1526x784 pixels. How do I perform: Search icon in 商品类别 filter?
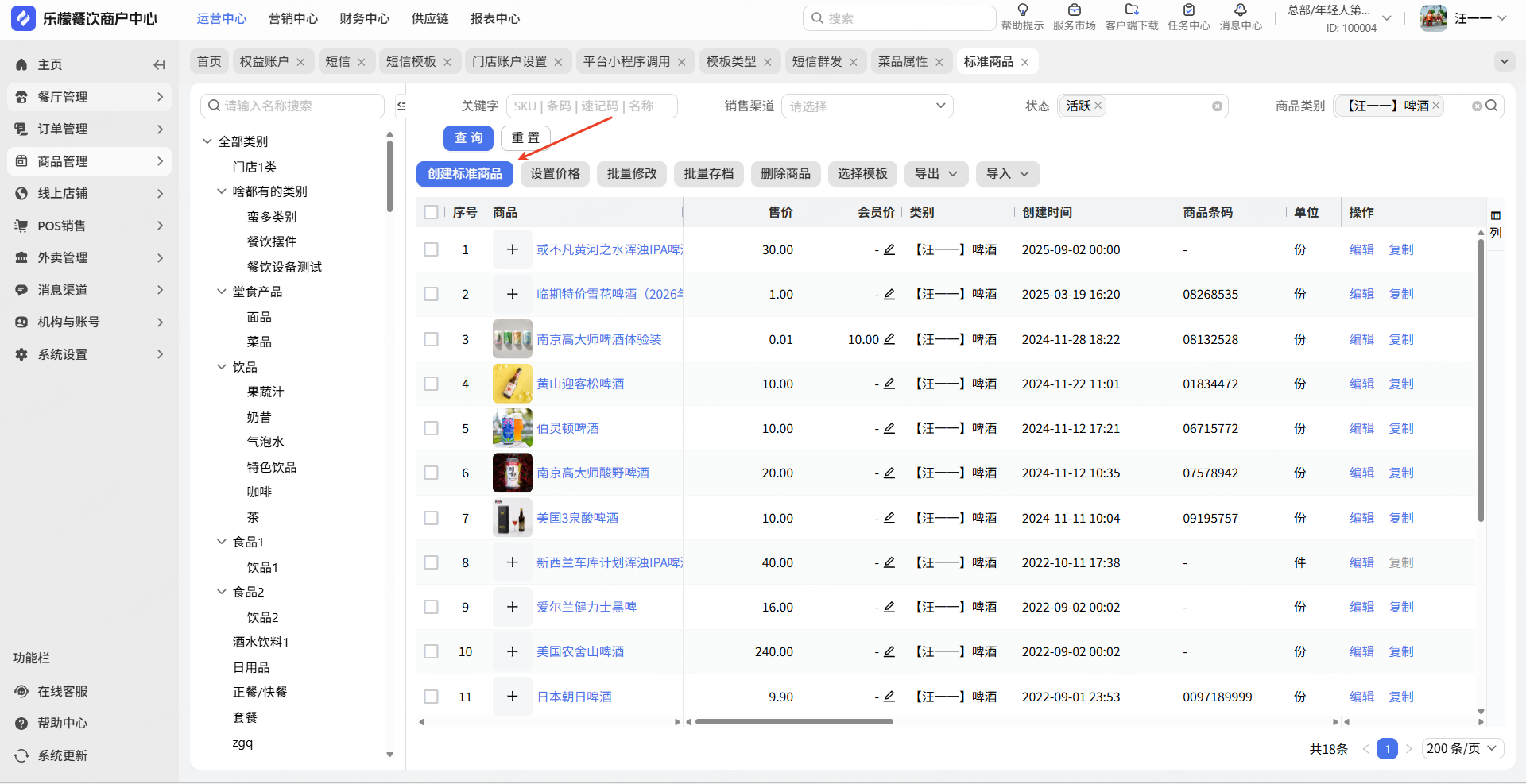click(x=1492, y=106)
